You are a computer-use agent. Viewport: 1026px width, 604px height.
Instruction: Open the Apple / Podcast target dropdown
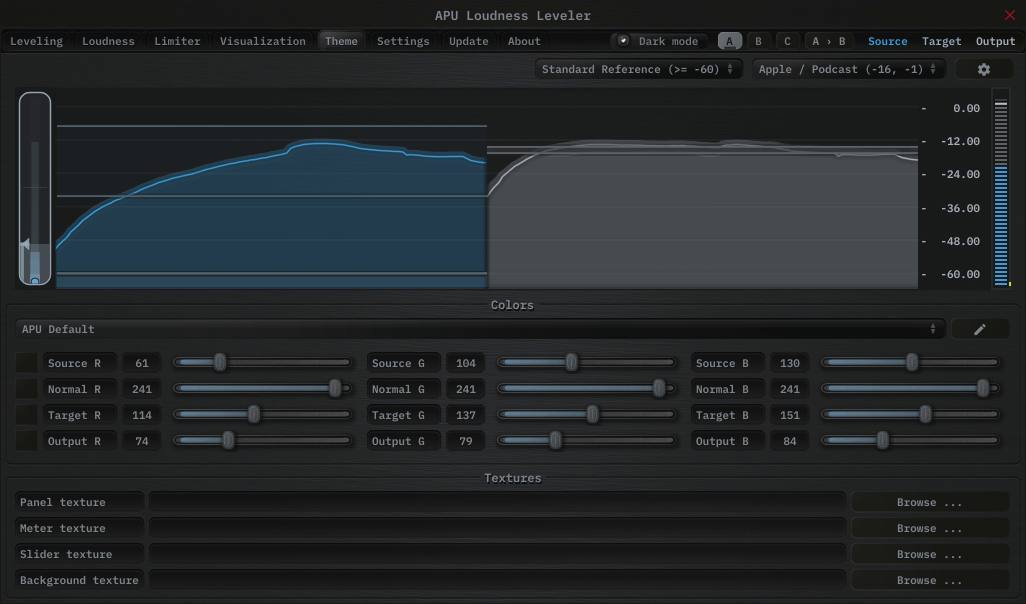tap(848, 69)
